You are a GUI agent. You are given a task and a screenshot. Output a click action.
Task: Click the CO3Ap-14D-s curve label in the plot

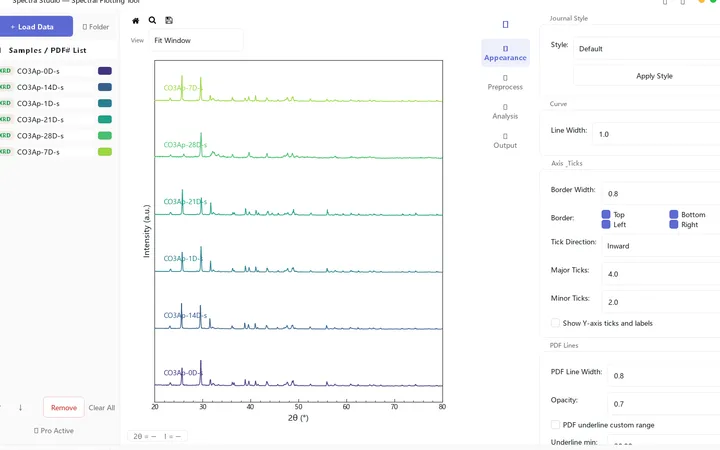pos(185,315)
